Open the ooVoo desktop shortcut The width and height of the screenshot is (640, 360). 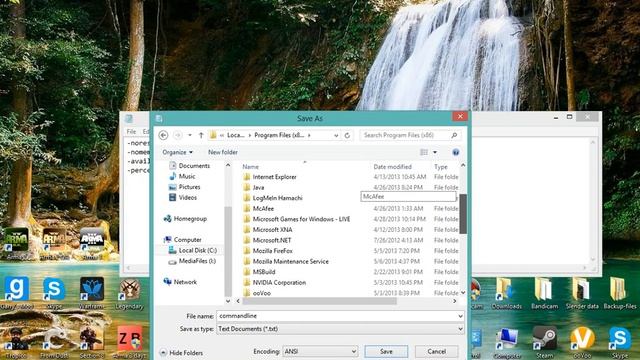[x=582, y=342]
